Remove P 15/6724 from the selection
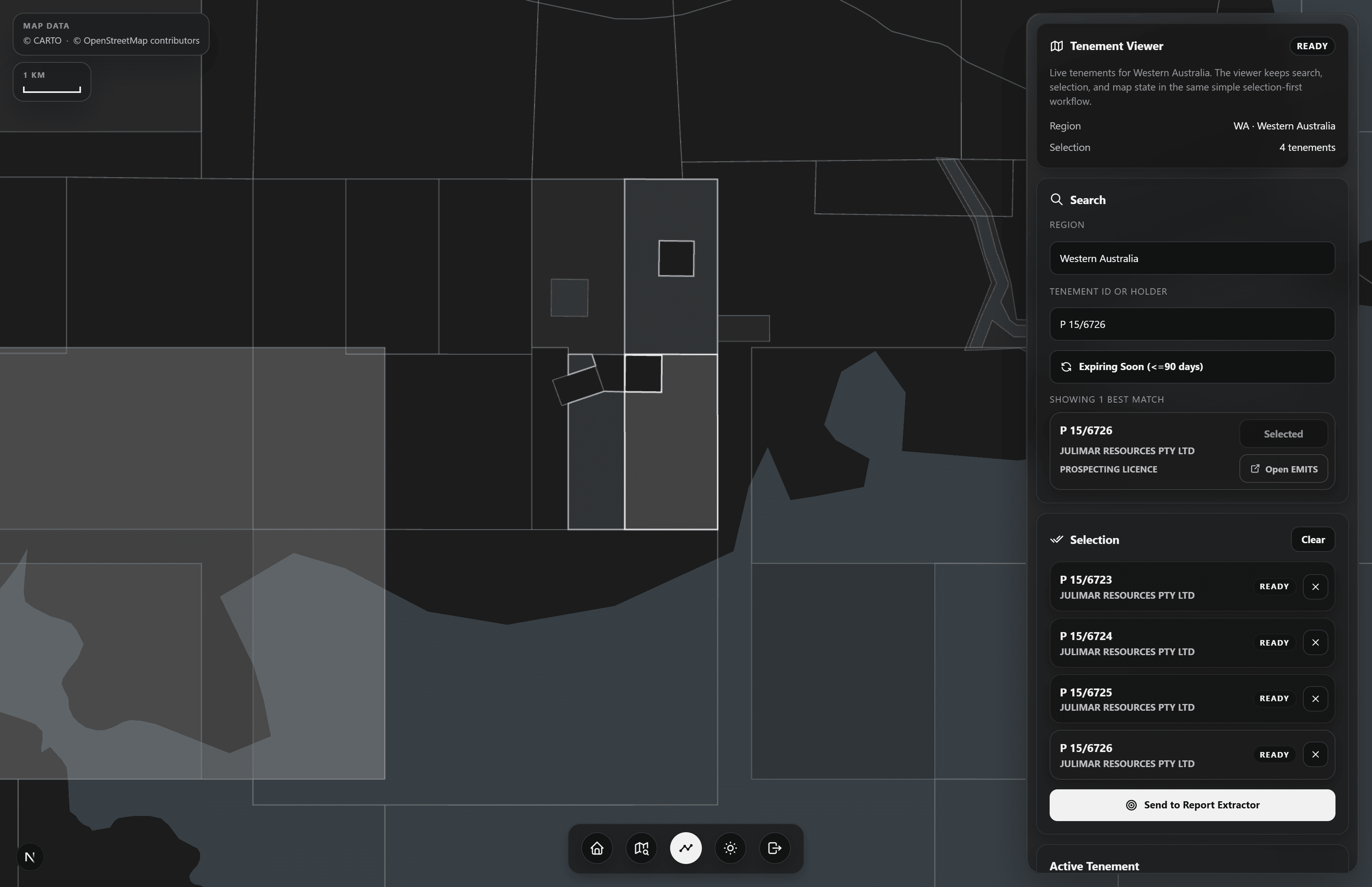The image size is (1372, 887). [x=1316, y=642]
